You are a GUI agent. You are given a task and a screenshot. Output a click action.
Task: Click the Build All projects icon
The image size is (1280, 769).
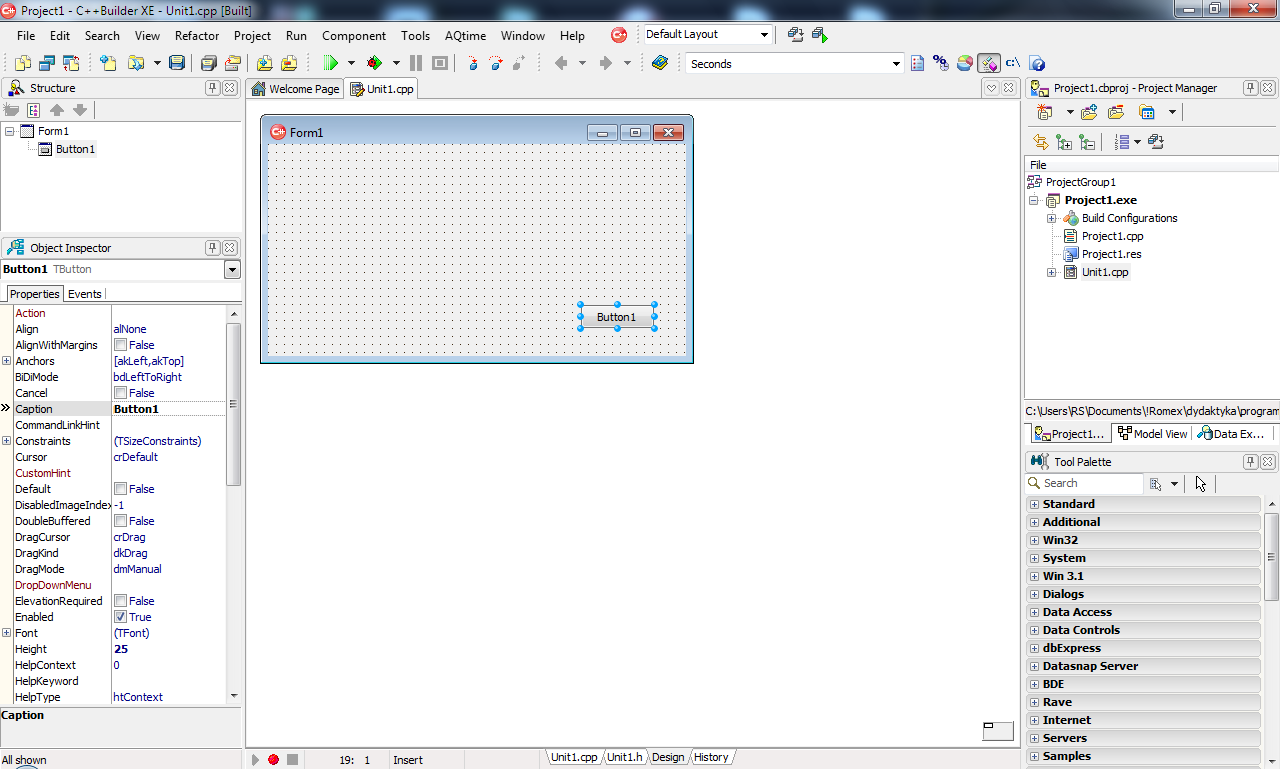pyautogui.click(x=1155, y=142)
